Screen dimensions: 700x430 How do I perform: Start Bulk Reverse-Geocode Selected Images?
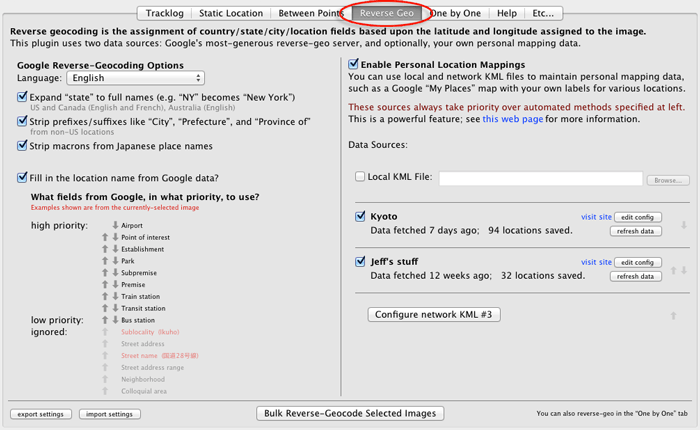(350, 413)
